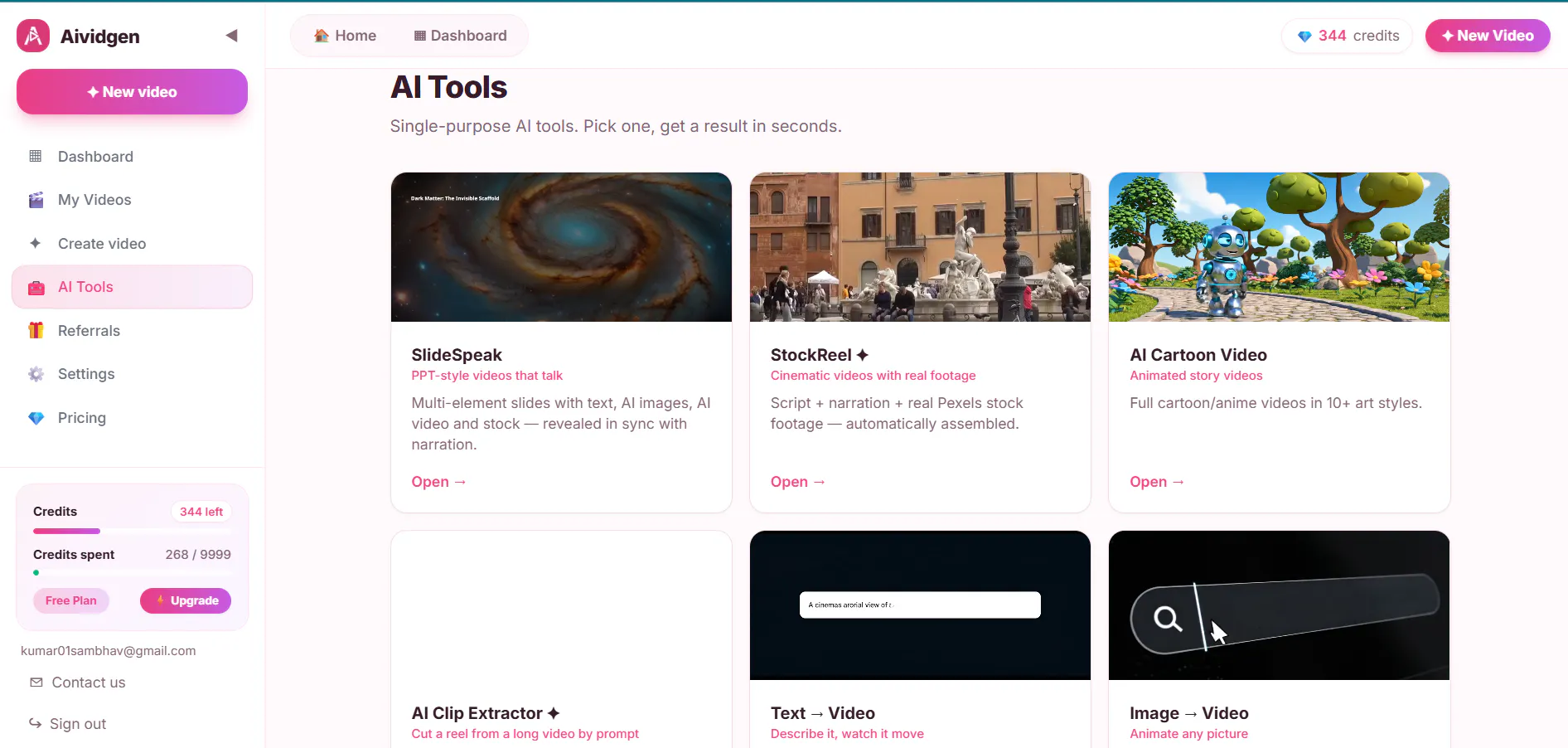Collapse the sidebar with the arrow icon
1568x748 pixels.
(x=231, y=36)
